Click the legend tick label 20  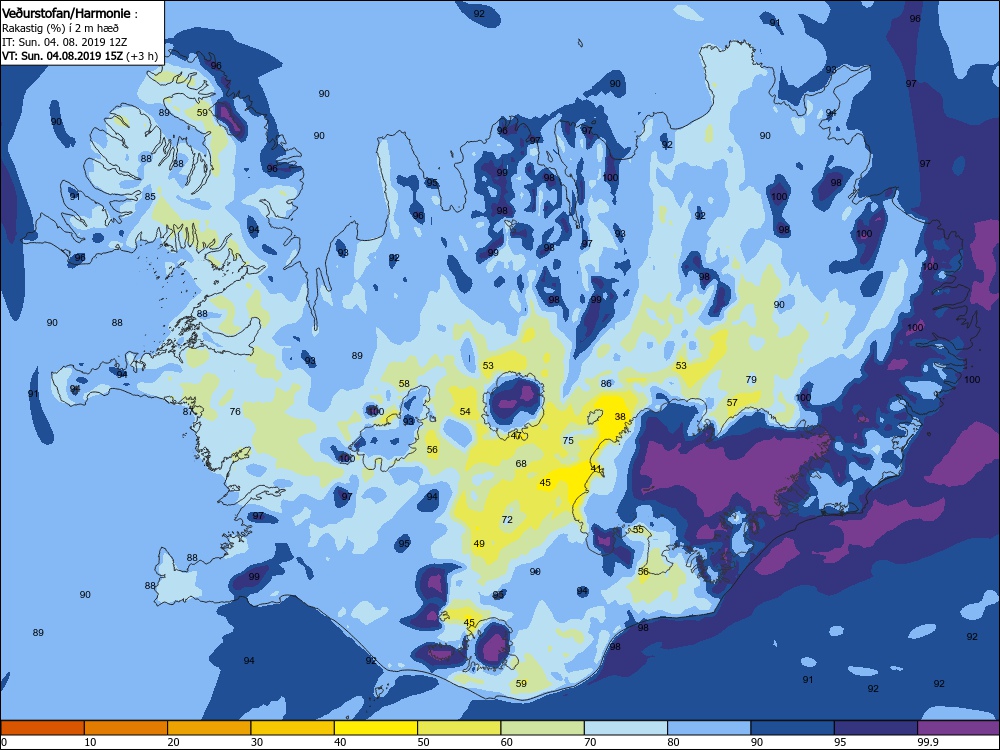(173, 742)
